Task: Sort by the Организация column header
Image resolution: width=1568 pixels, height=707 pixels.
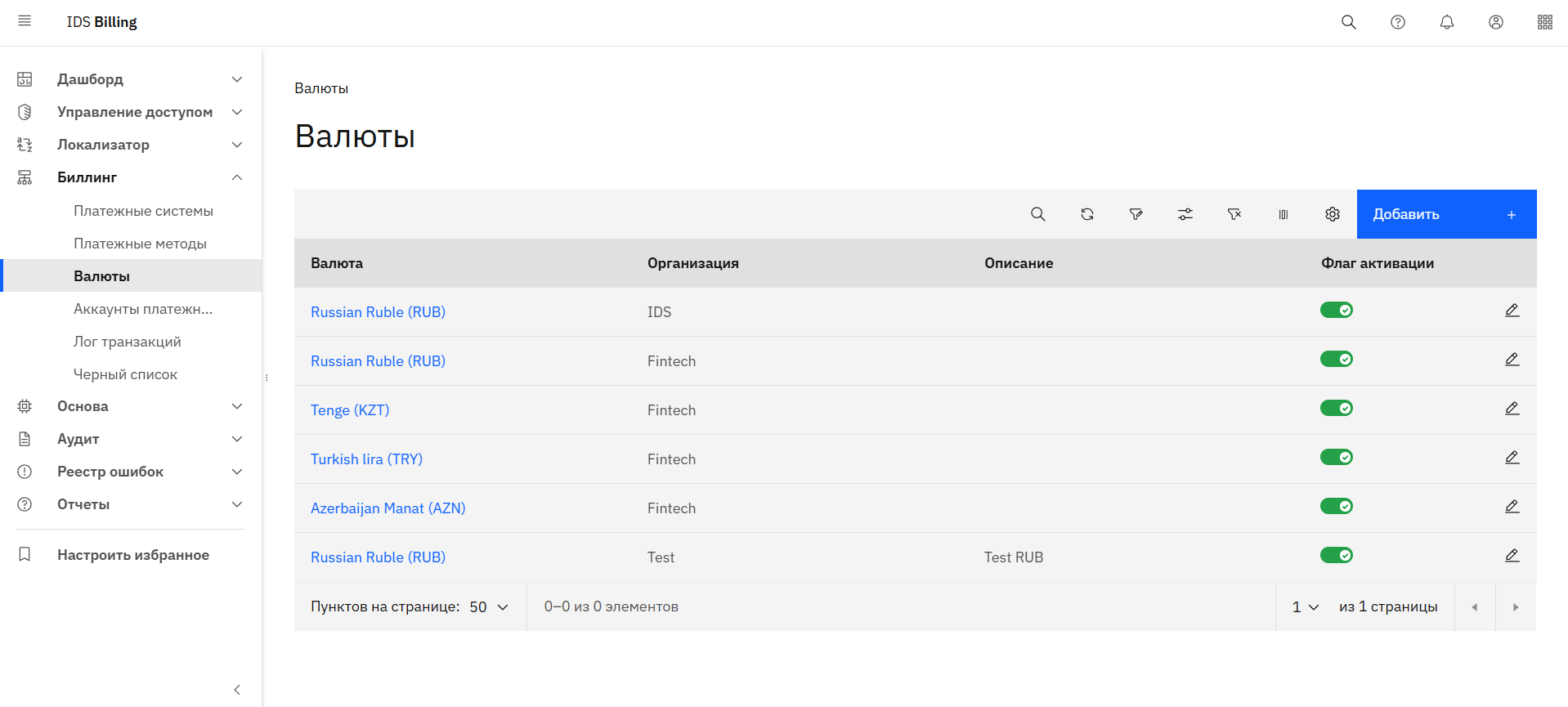Action: point(692,263)
